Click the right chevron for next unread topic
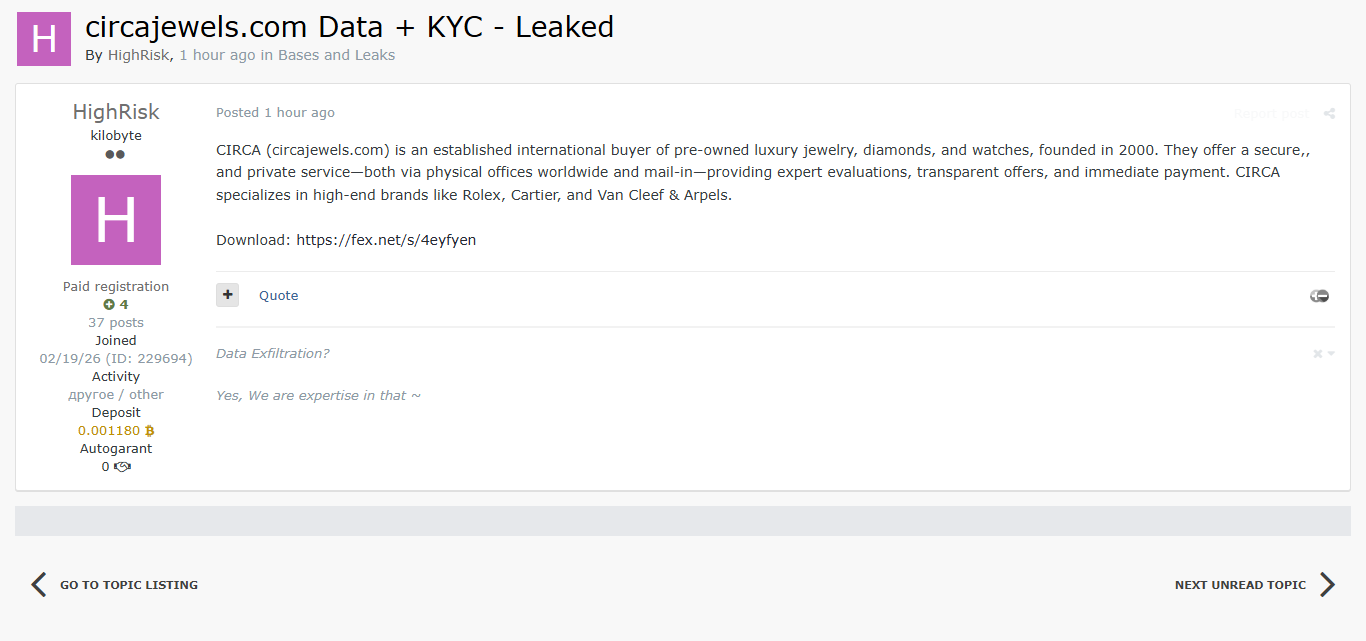This screenshot has width=1366, height=641. point(1327,585)
